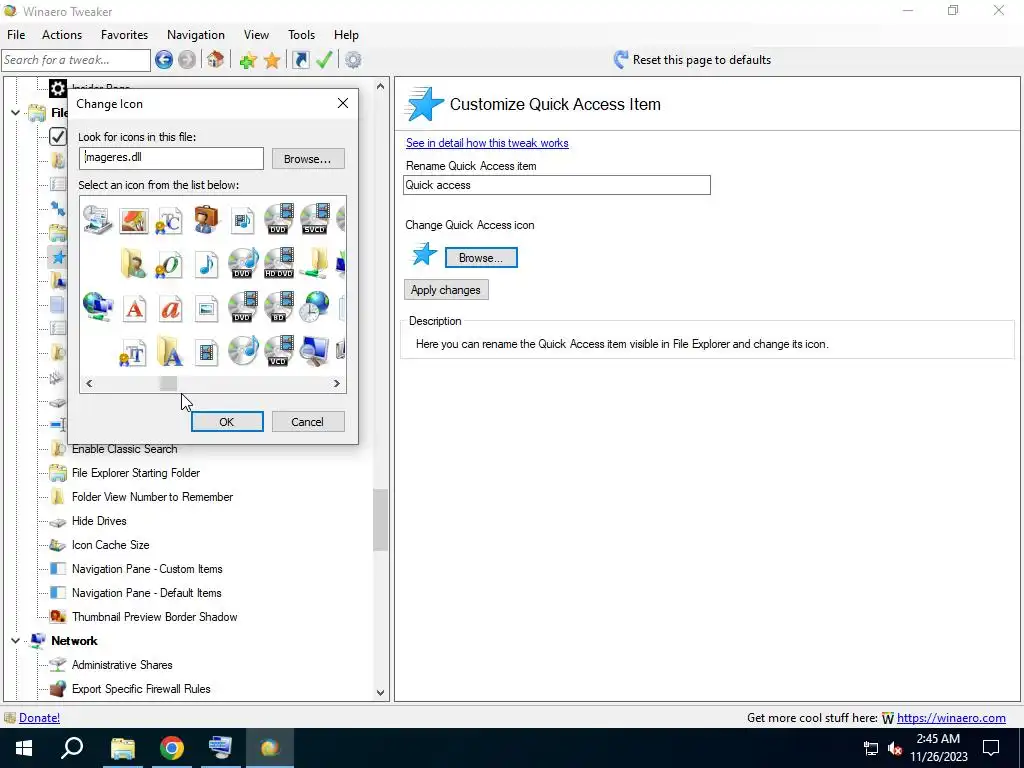The width and height of the screenshot is (1024, 768).
Task: Select the red uppercase A font icon
Action: [135, 308]
